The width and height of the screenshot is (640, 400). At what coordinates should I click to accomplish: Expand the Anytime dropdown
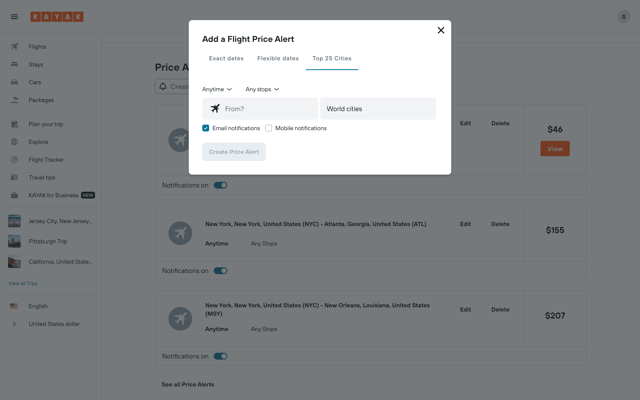[217, 89]
